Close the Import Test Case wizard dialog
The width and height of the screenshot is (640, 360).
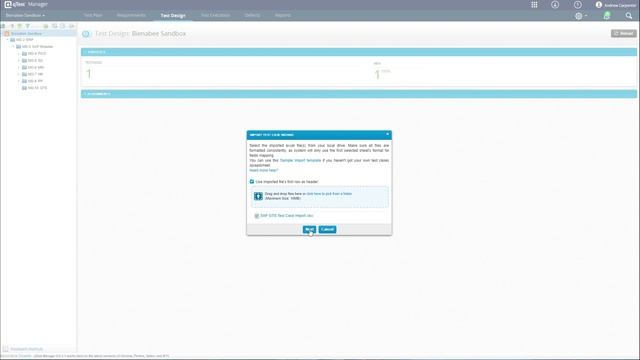387,134
